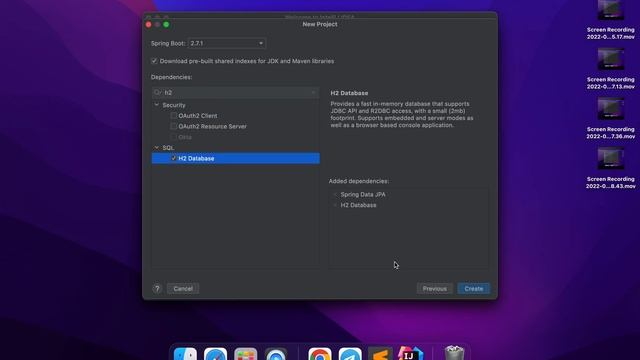Click the Create button
Screen dimensions: 640x360
(473, 289)
